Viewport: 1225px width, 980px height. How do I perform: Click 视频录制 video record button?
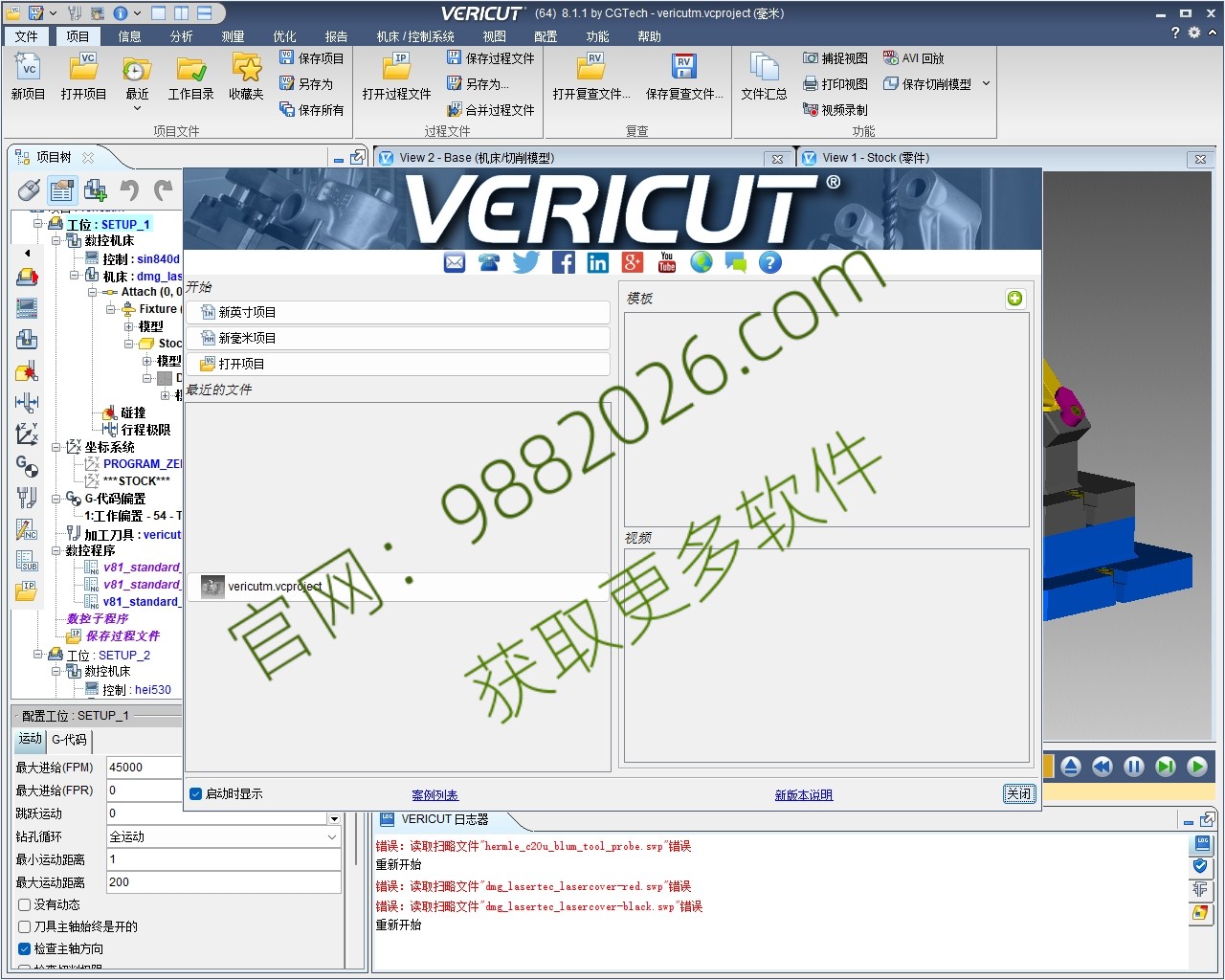835,110
